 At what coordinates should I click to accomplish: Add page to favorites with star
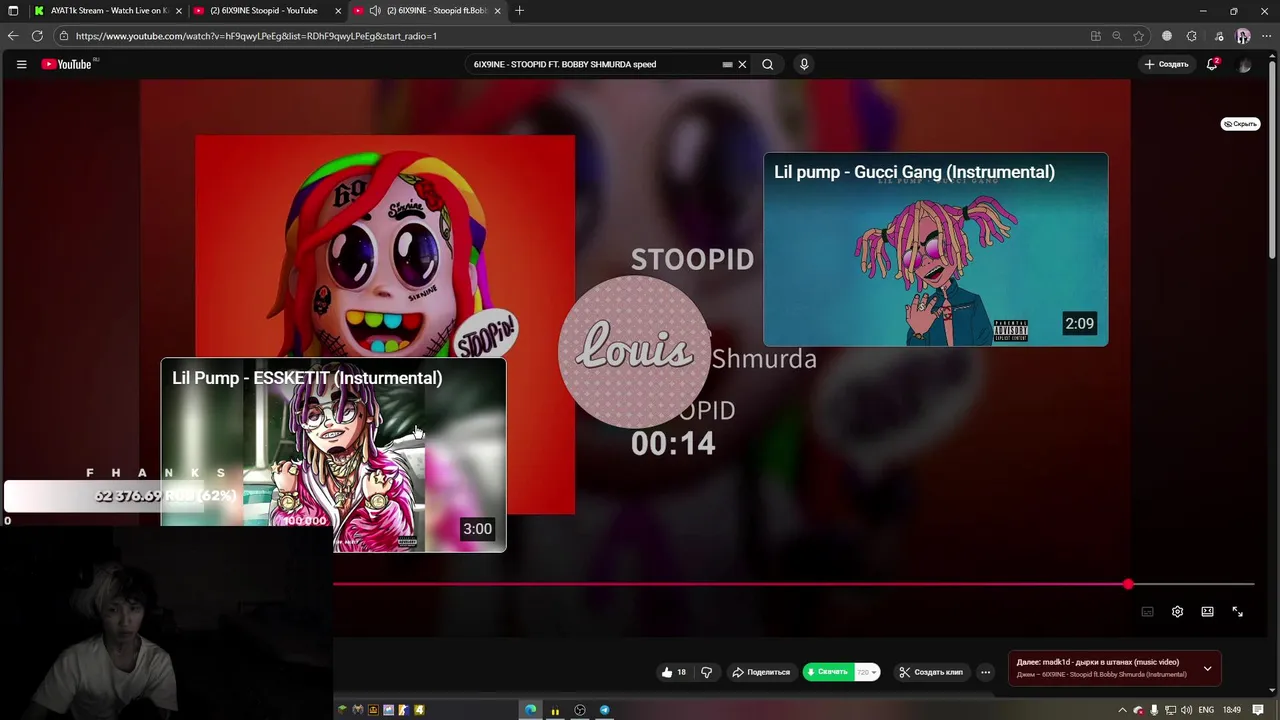tap(1138, 36)
